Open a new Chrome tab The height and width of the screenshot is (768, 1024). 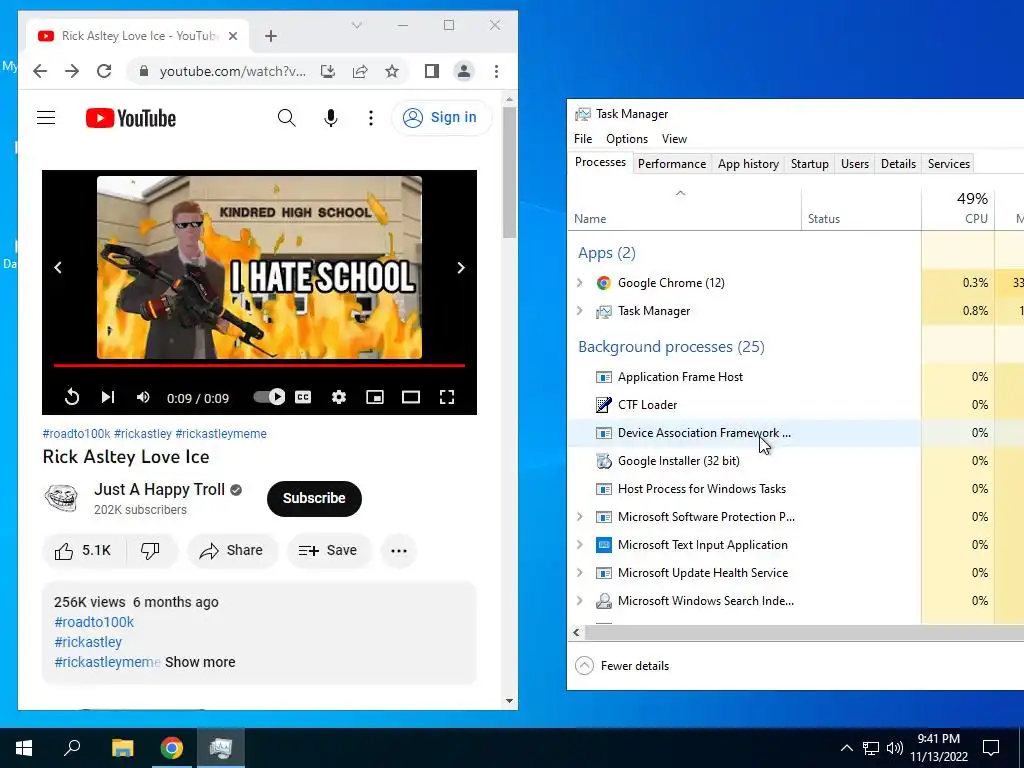pyautogui.click(x=271, y=36)
